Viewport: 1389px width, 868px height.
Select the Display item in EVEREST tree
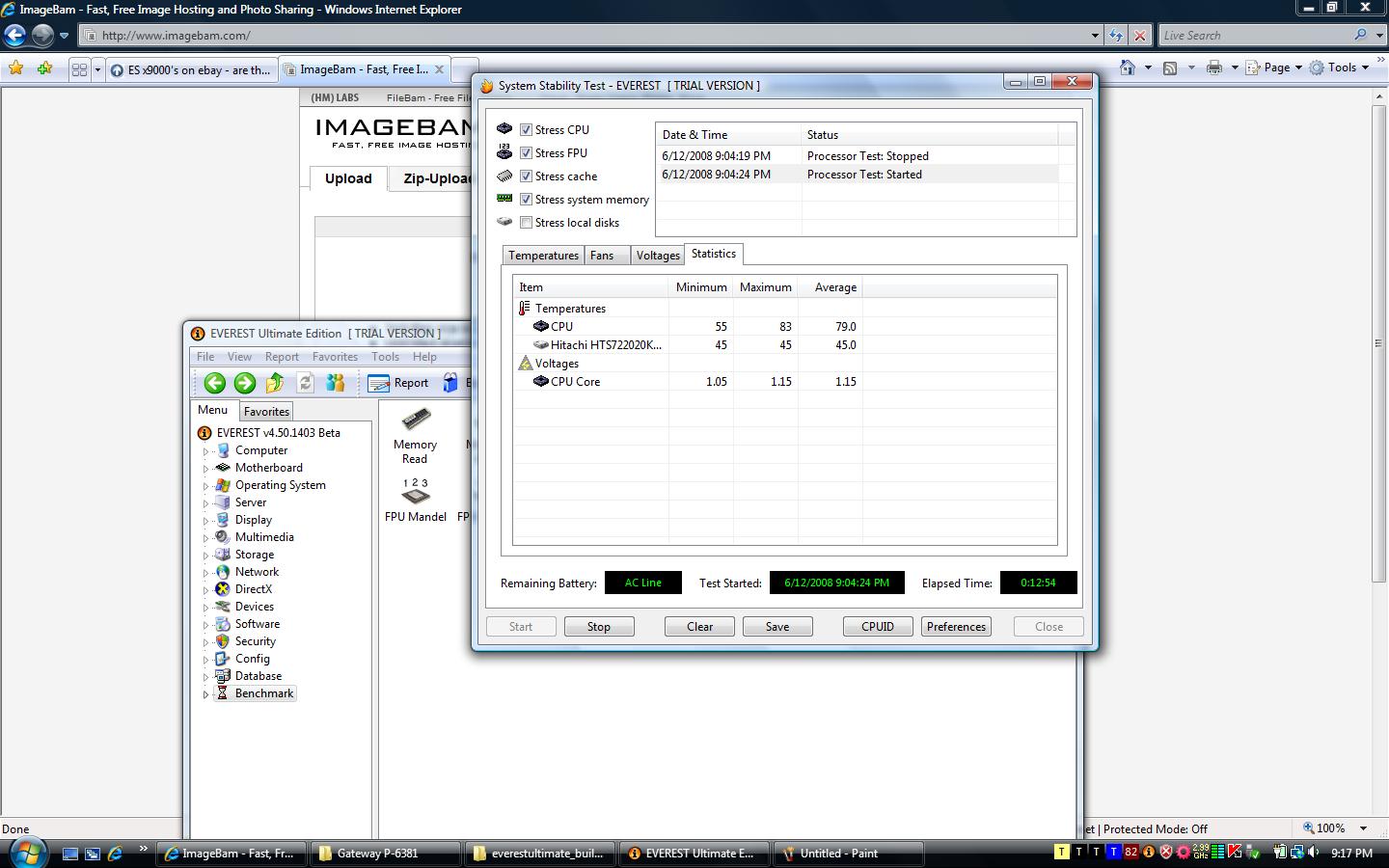[254, 520]
